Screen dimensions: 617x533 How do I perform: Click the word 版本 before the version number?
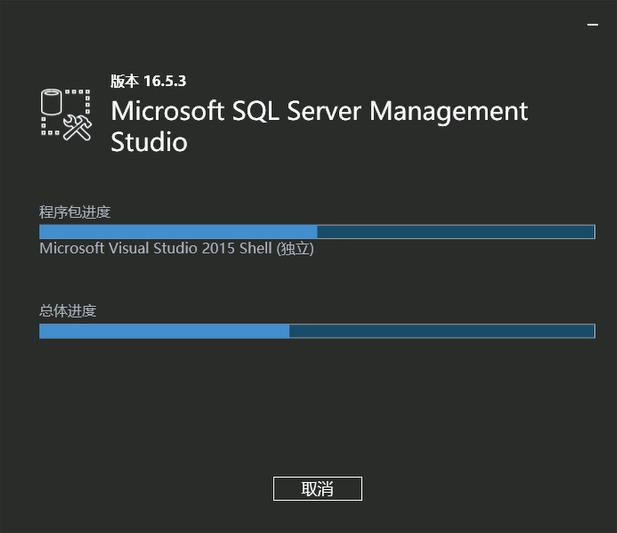coord(124,81)
